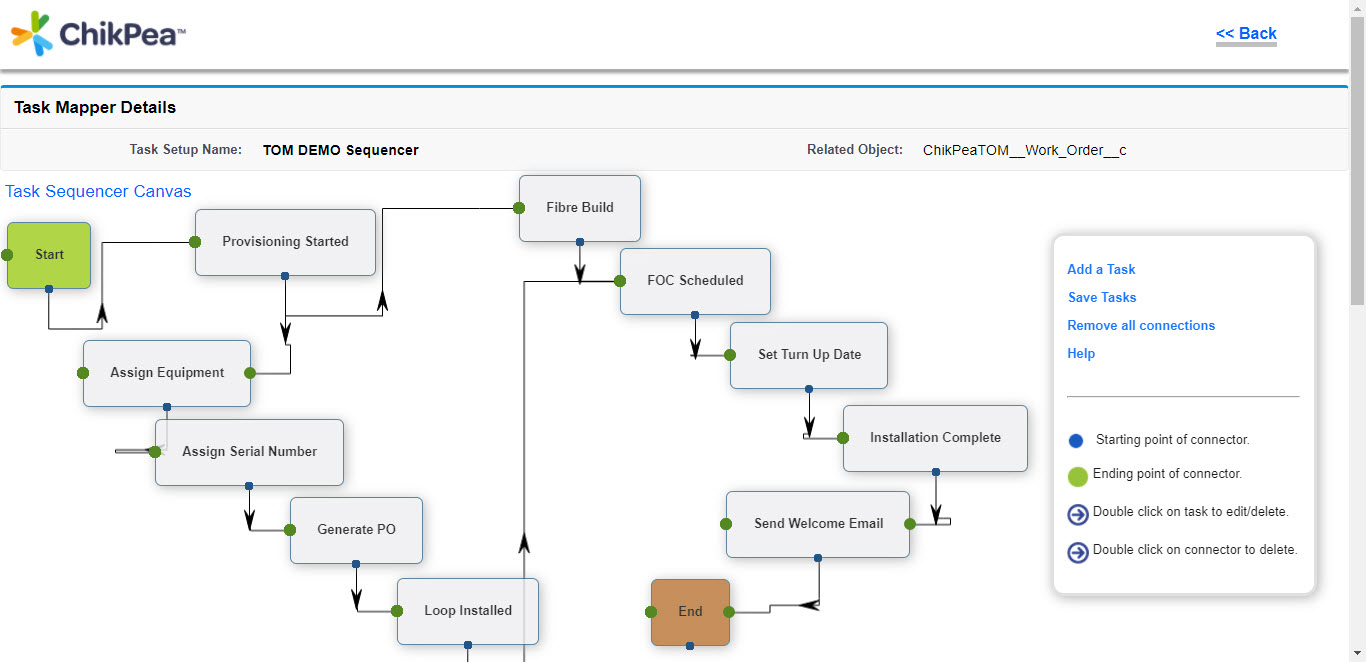Click the connector dot on Fibre Build task
The width and height of the screenshot is (1366, 662).
518,208
